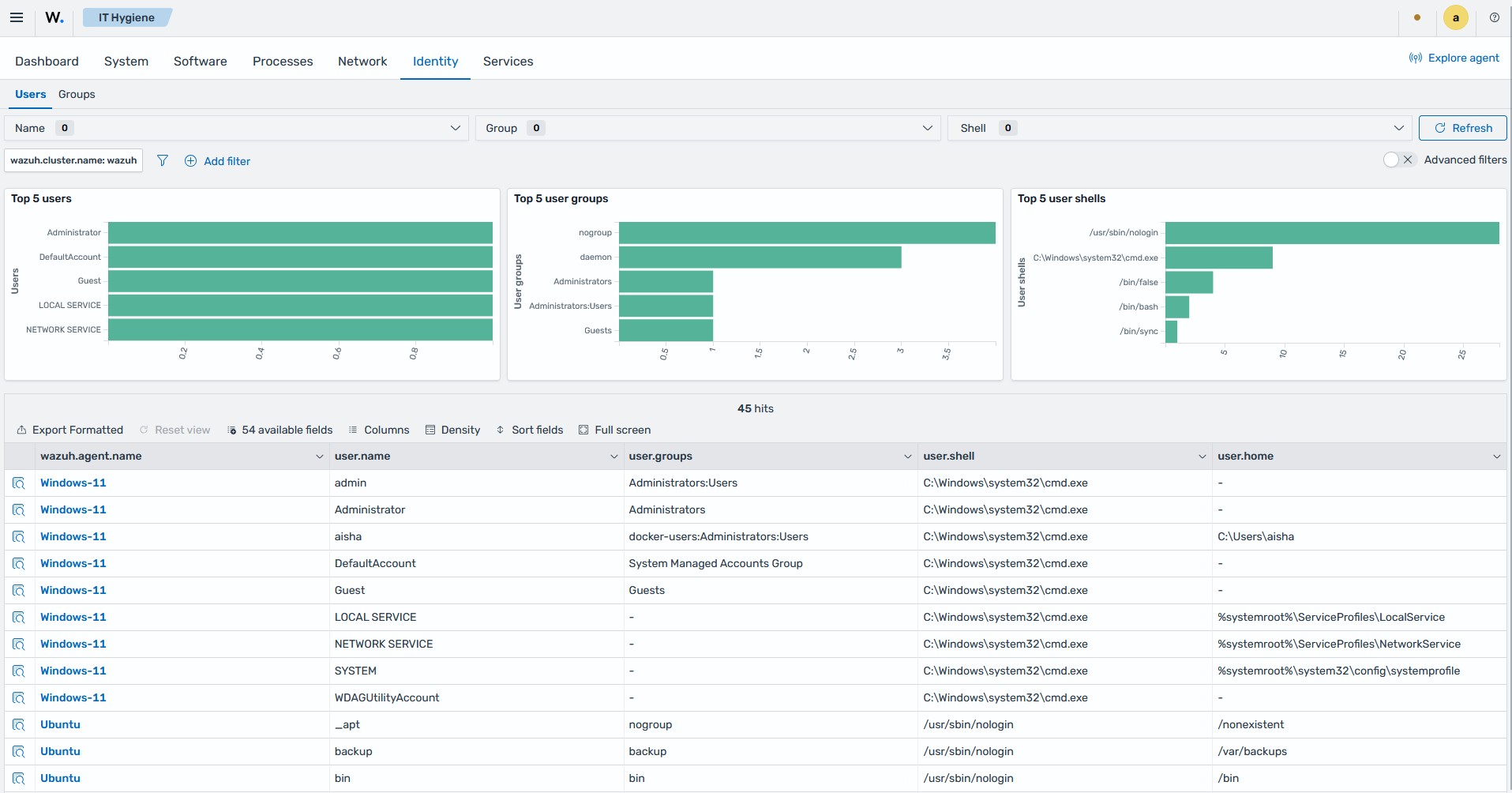1512x793 pixels.
Task: Click the docker-users:Administrators:Users cell
Action: pos(718,536)
